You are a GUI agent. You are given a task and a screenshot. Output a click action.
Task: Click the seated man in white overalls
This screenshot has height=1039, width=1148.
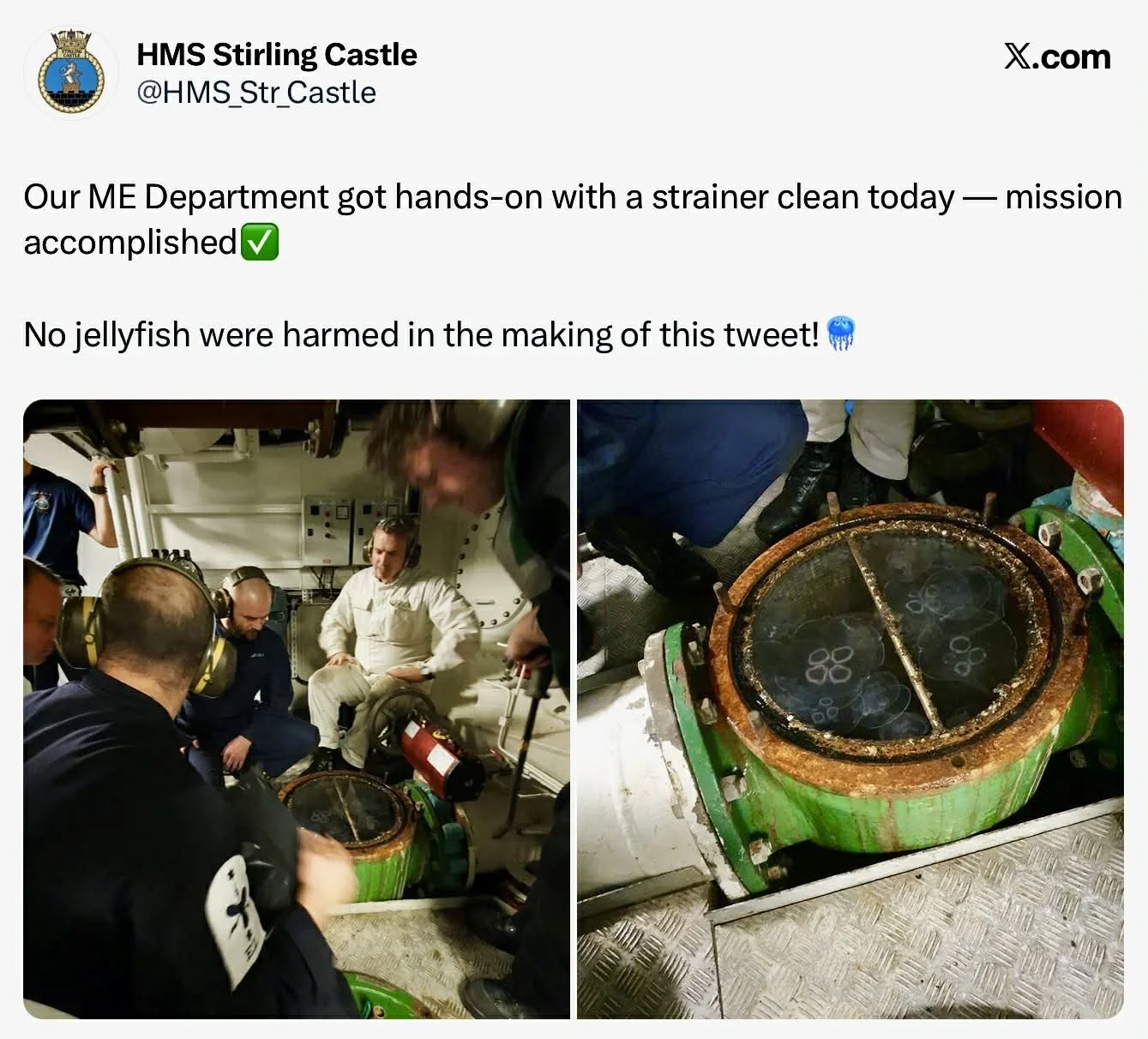390,640
